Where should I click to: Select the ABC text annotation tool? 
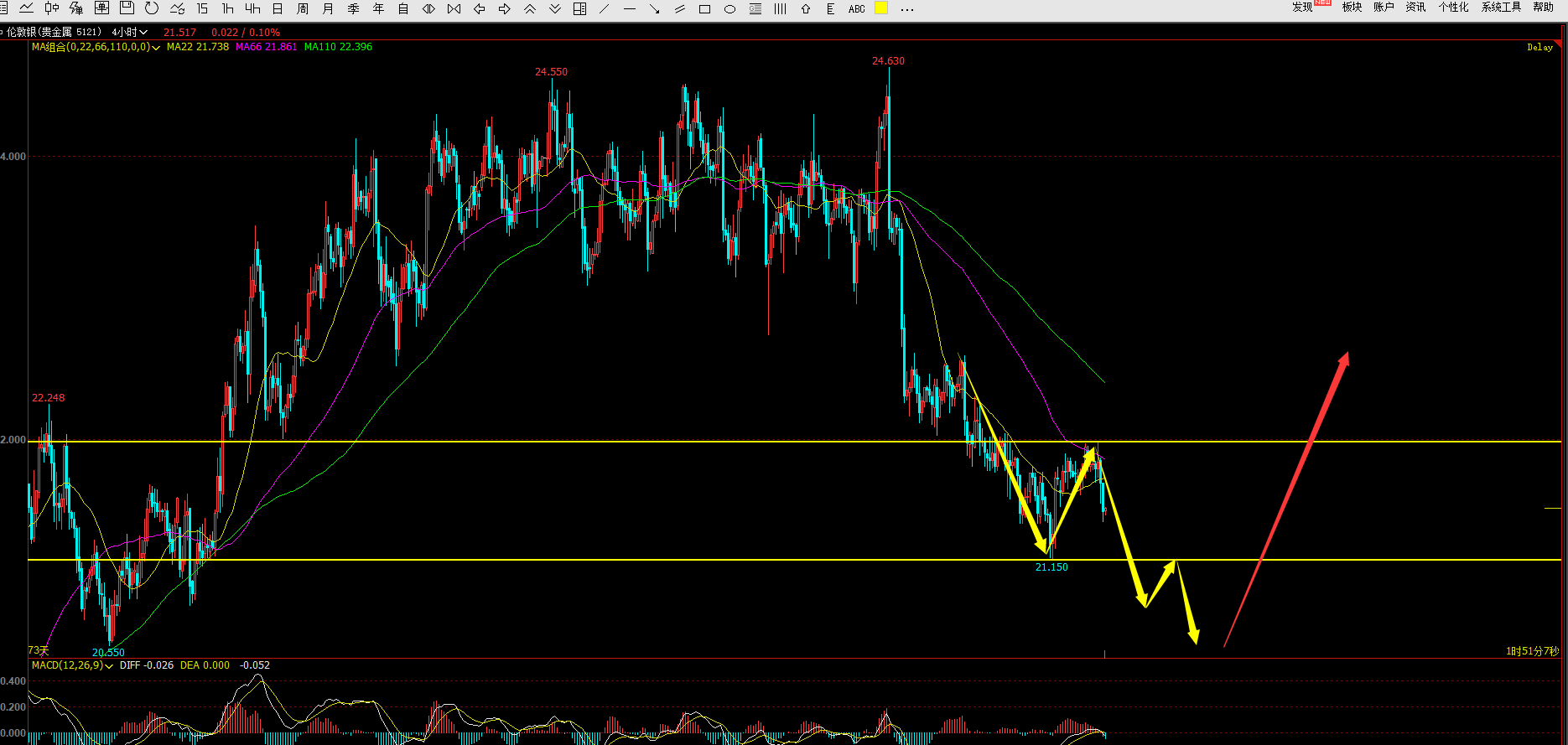856,9
